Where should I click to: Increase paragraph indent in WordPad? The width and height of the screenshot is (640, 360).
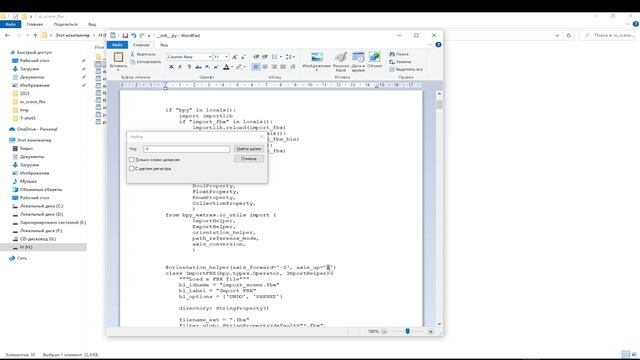click(265, 57)
